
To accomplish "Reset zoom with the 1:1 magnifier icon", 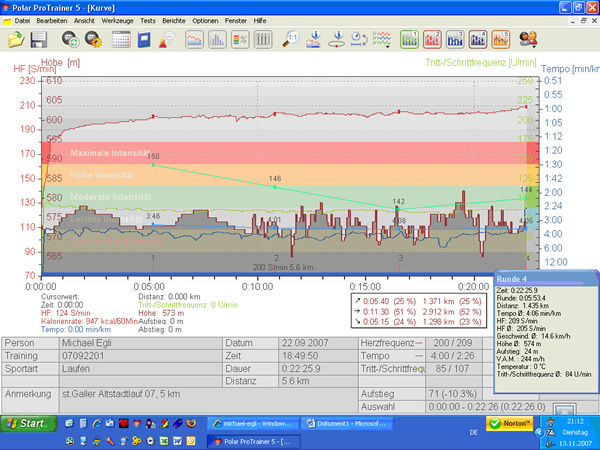I will (291, 39).
